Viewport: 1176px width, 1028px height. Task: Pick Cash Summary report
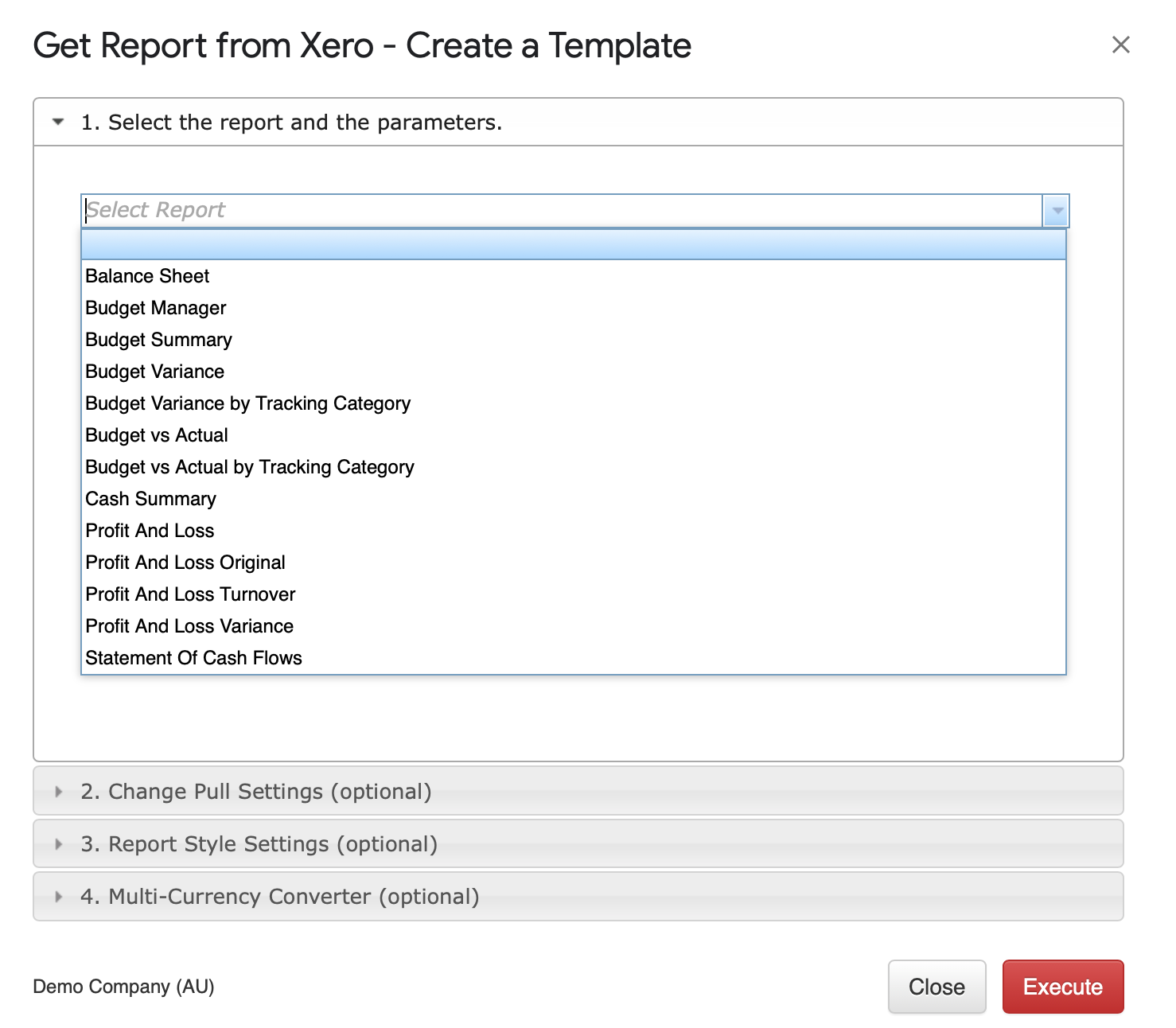click(574, 499)
